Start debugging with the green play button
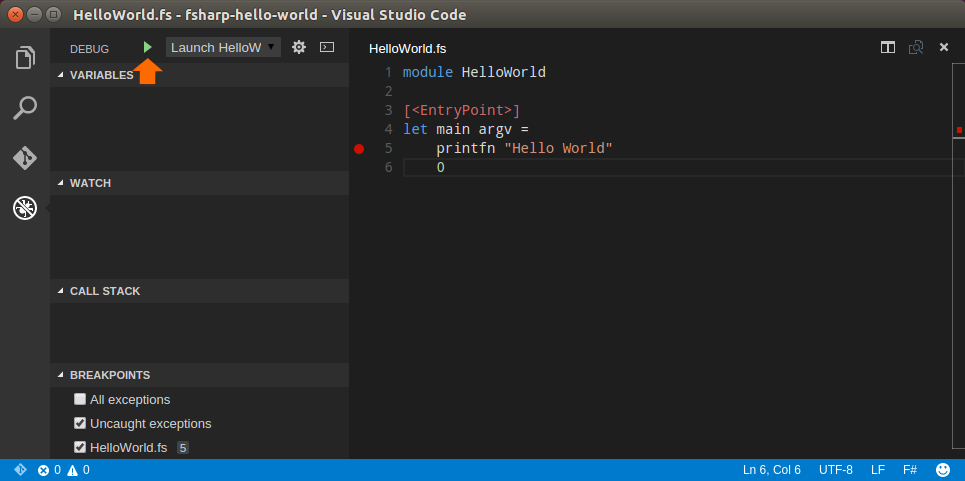The width and height of the screenshot is (965, 481). pyautogui.click(x=148, y=47)
